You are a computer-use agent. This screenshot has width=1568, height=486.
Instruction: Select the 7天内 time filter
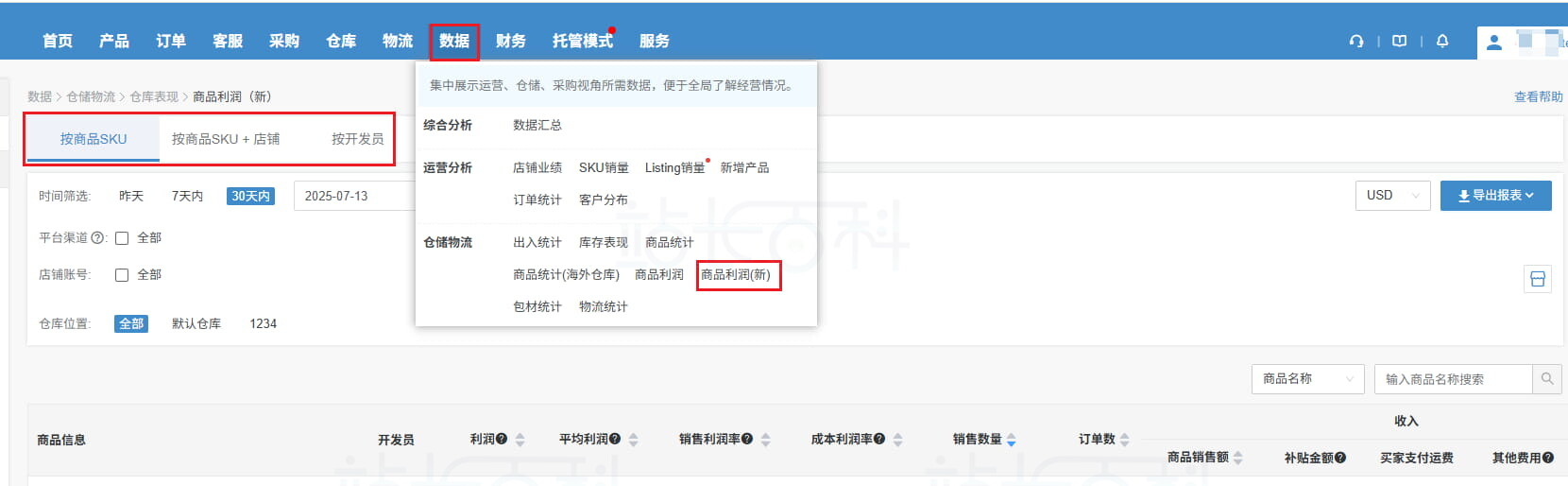point(187,196)
